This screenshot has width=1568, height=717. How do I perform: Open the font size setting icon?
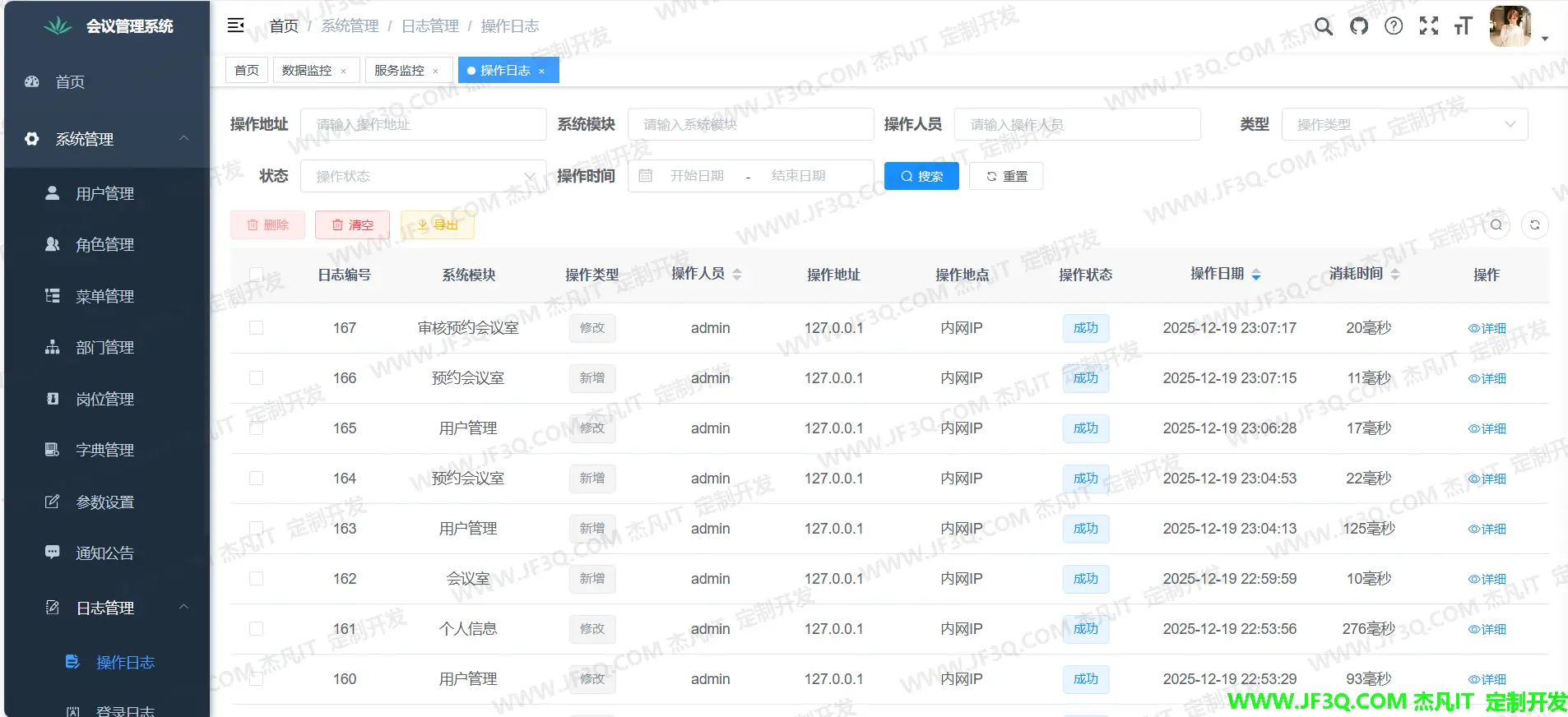[x=1463, y=26]
